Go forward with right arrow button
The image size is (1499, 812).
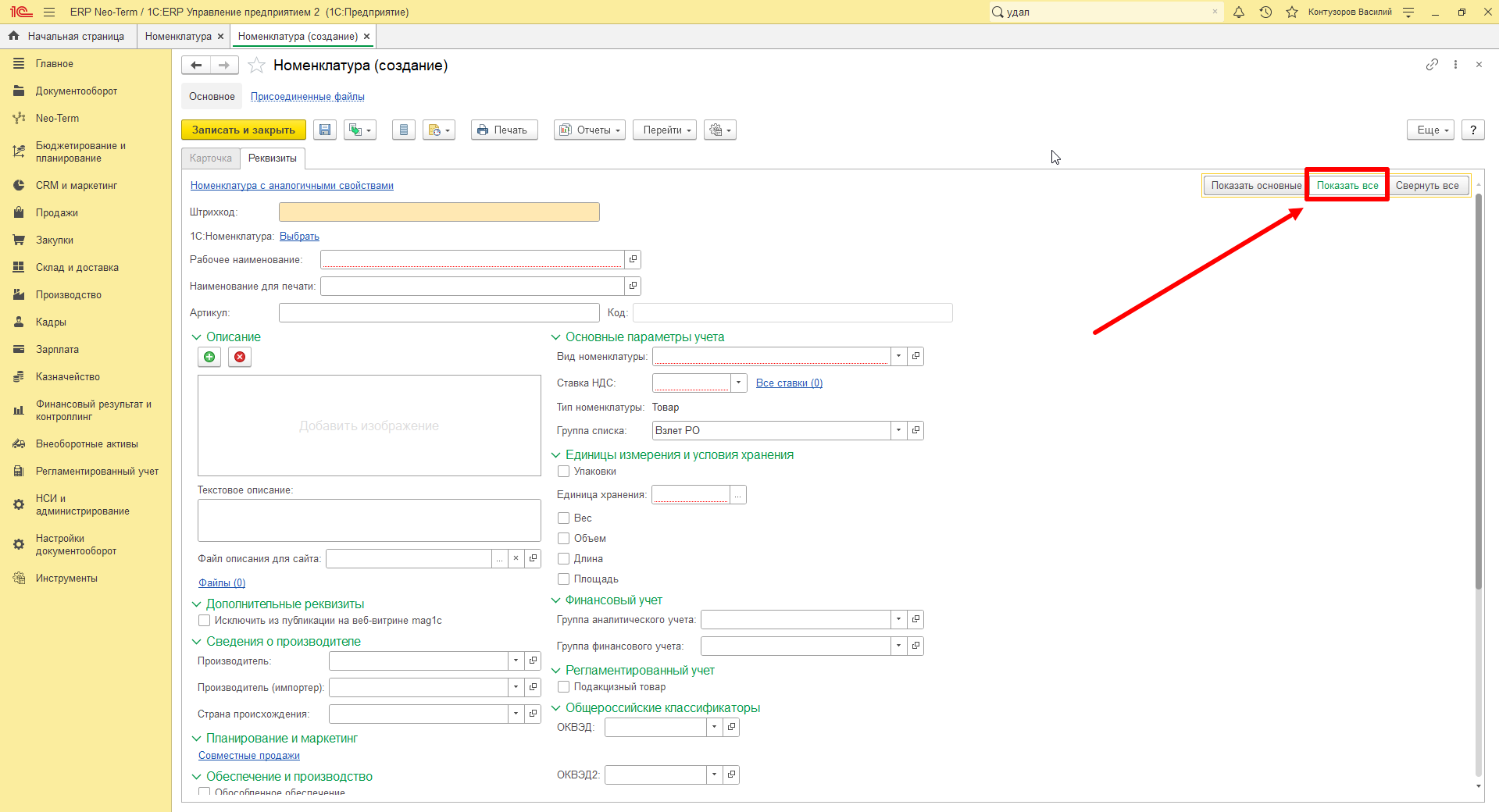pyautogui.click(x=224, y=66)
